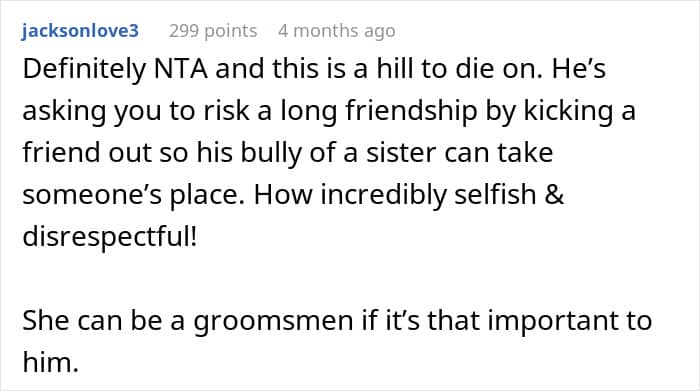This screenshot has width=700, height=391.
Task: Click the final word him. of the comment
Action: point(50,362)
